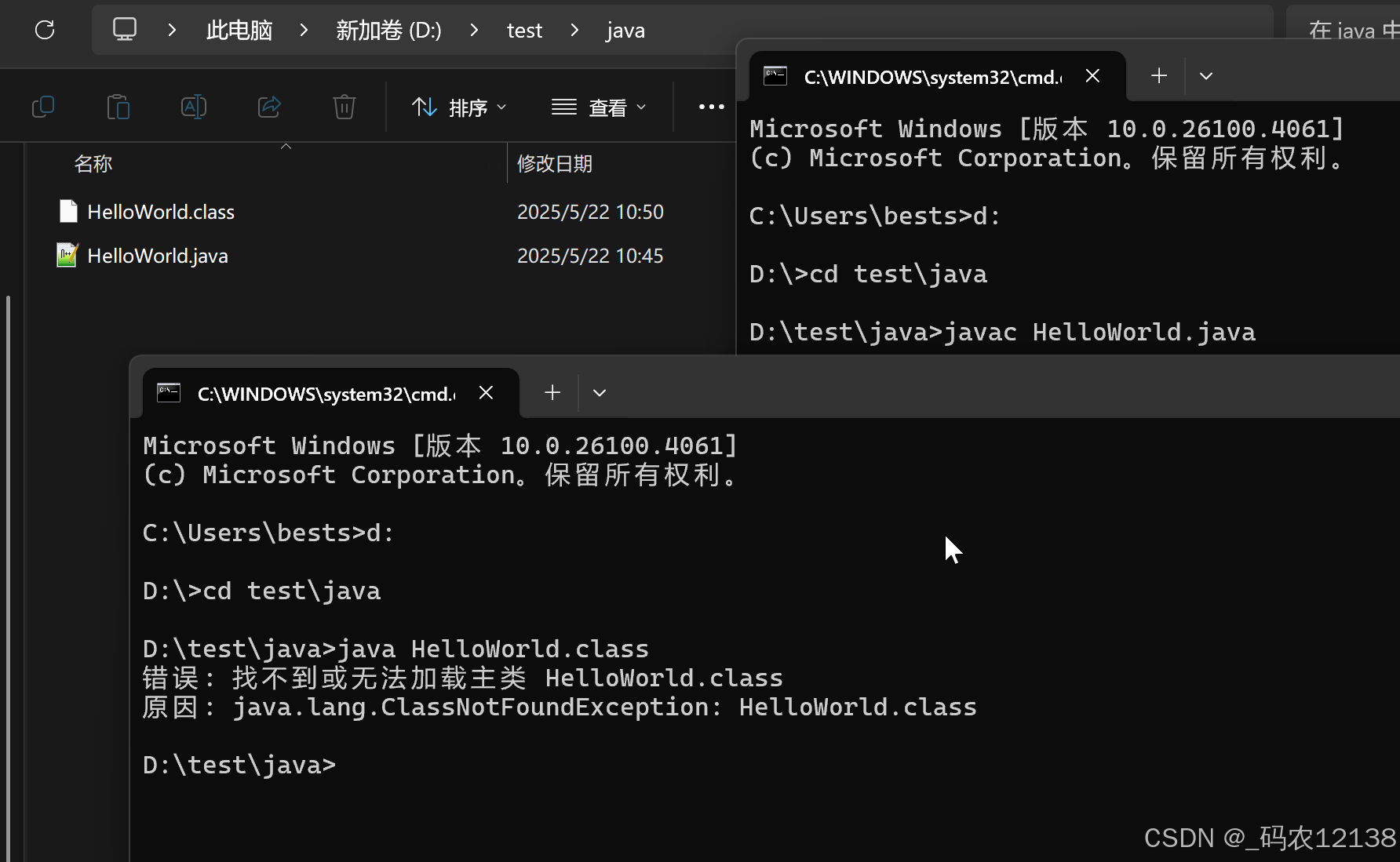Click the Share toolbar icon
The height and width of the screenshot is (862, 1400).
pos(269,107)
